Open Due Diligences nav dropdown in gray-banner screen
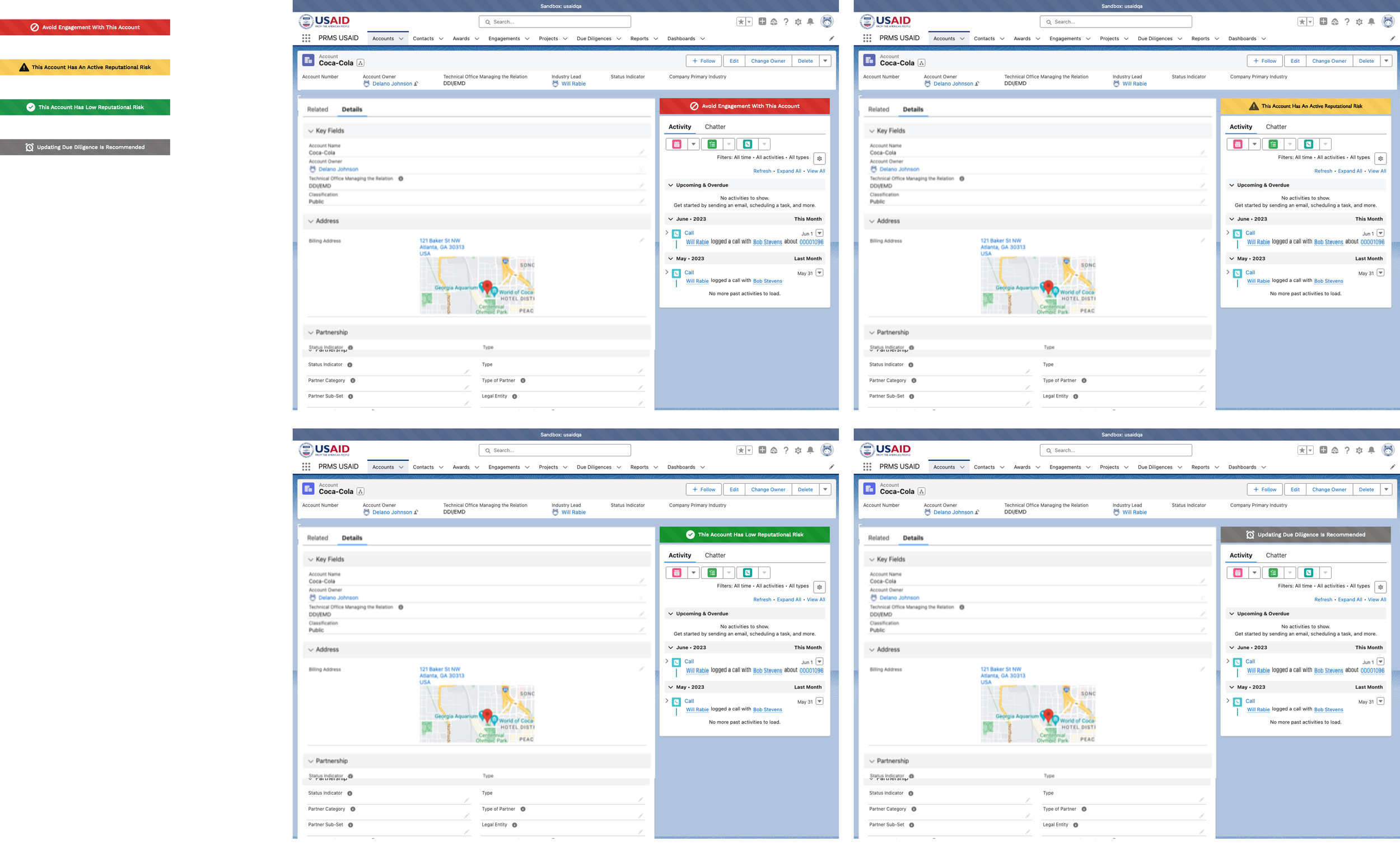Screen dimensions: 1400x855 tap(1179, 467)
